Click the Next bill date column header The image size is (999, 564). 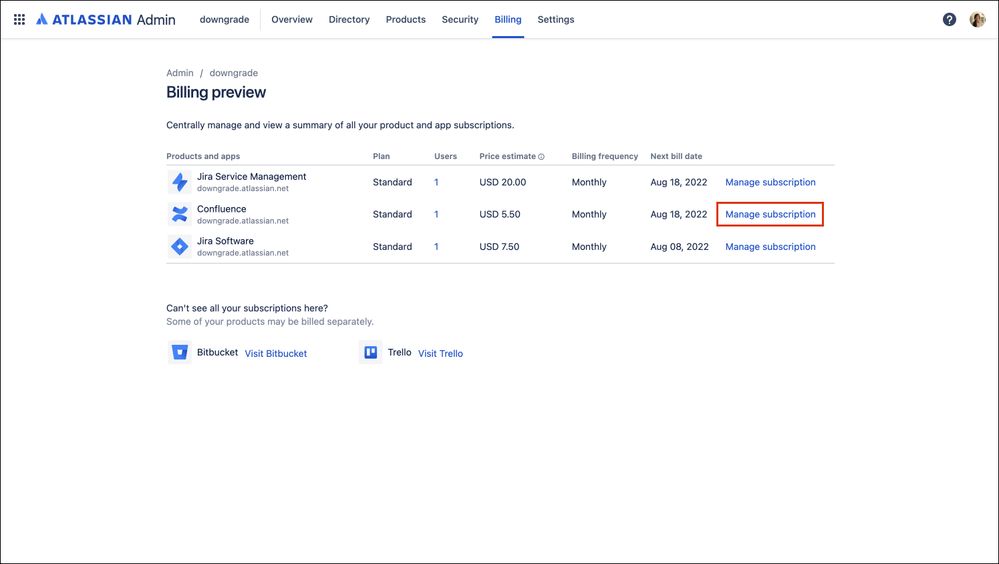(676, 156)
